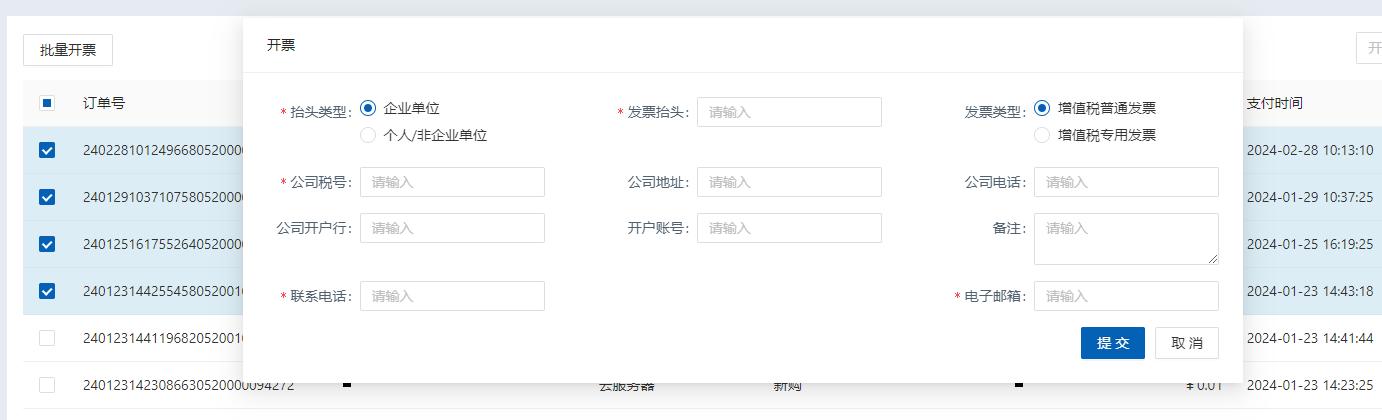Screen dimensions: 1382x420
Task: Switch invoice type to 增值税专用发票
Action: (x=1043, y=135)
